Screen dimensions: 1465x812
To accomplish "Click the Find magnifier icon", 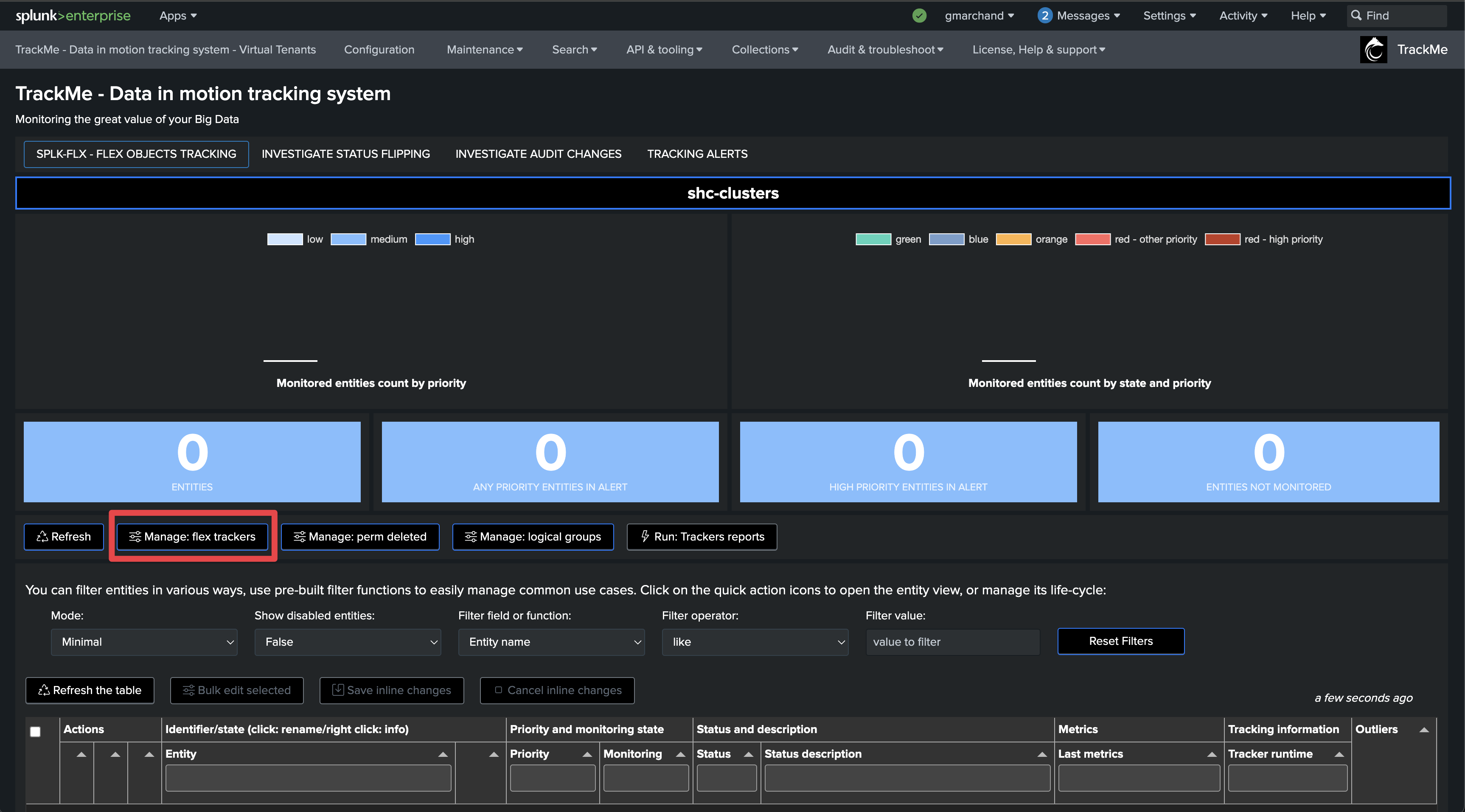I will pos(1356,15).
